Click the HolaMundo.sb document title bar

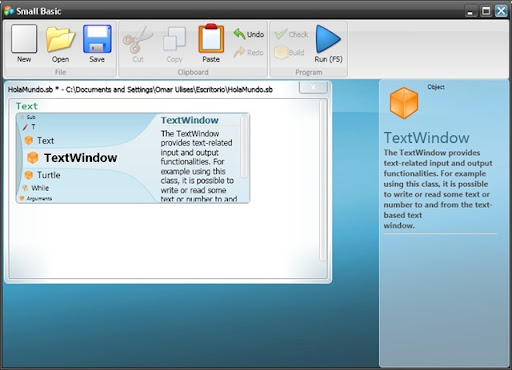pyautogui.click(x=140, y=89)
